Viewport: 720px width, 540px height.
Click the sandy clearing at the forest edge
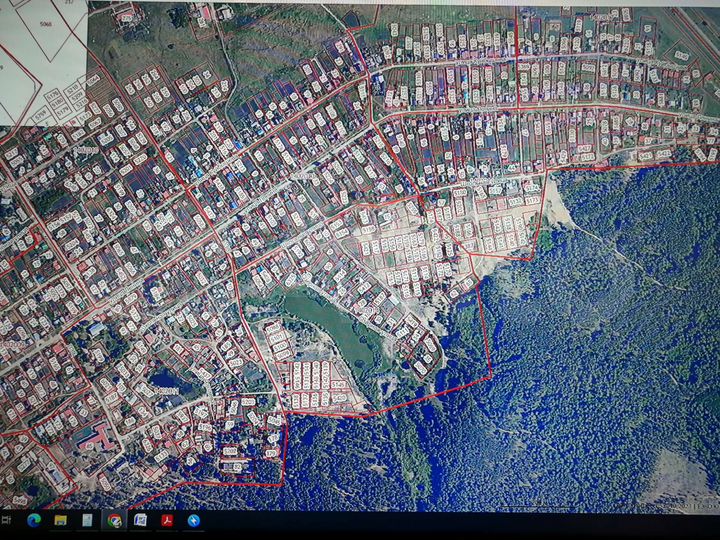coord(556,205)
